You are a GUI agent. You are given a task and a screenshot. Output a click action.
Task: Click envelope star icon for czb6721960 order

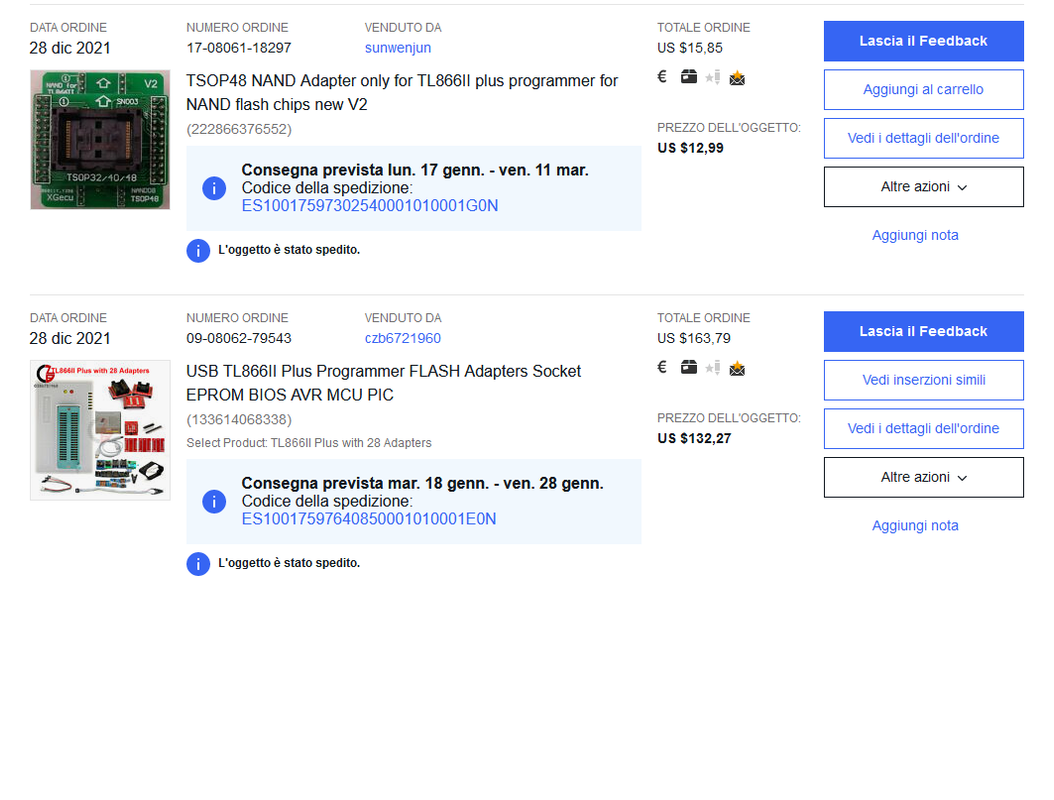click(737, 368)
